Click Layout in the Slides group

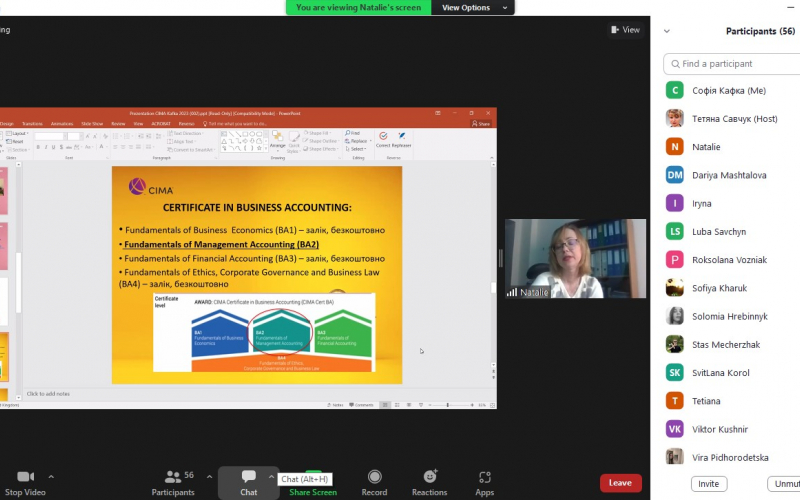(x=17, y=134)
